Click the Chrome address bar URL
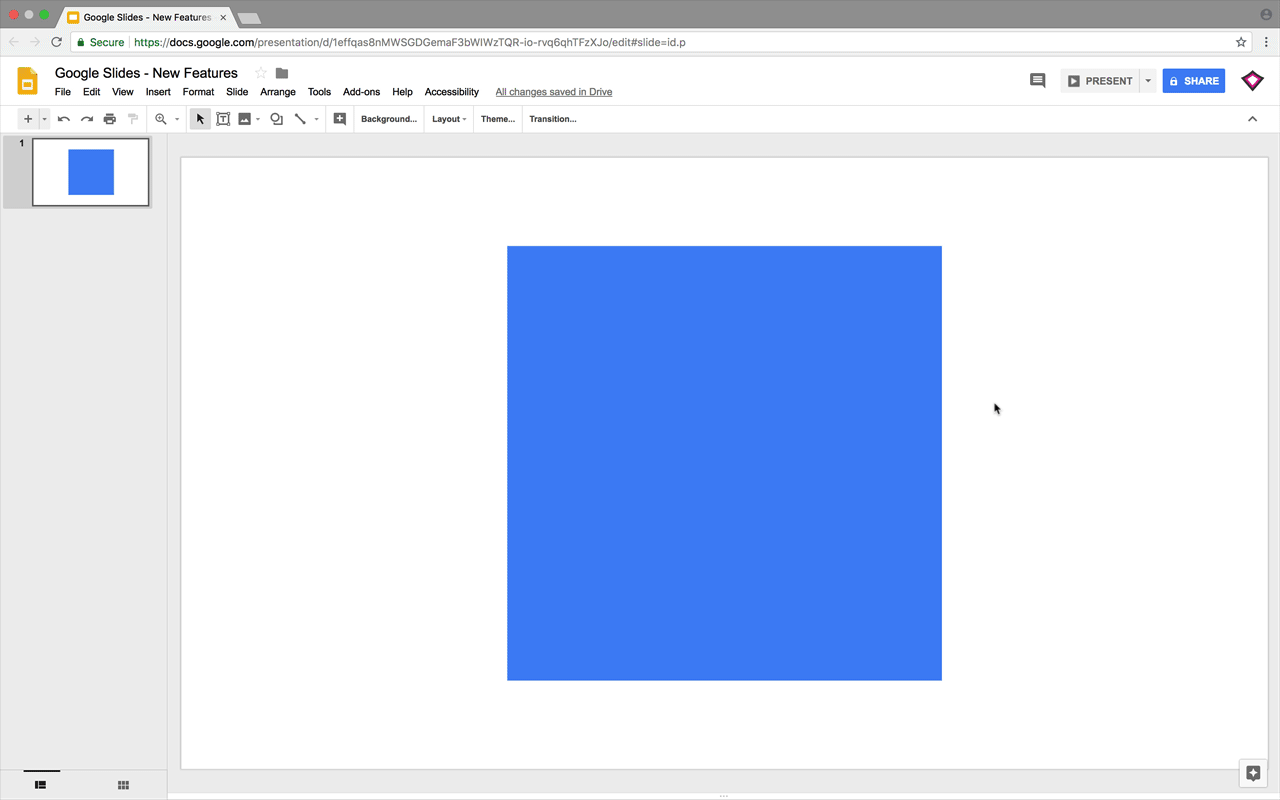Screen dimensions: 1280x800 coord(410,42)
